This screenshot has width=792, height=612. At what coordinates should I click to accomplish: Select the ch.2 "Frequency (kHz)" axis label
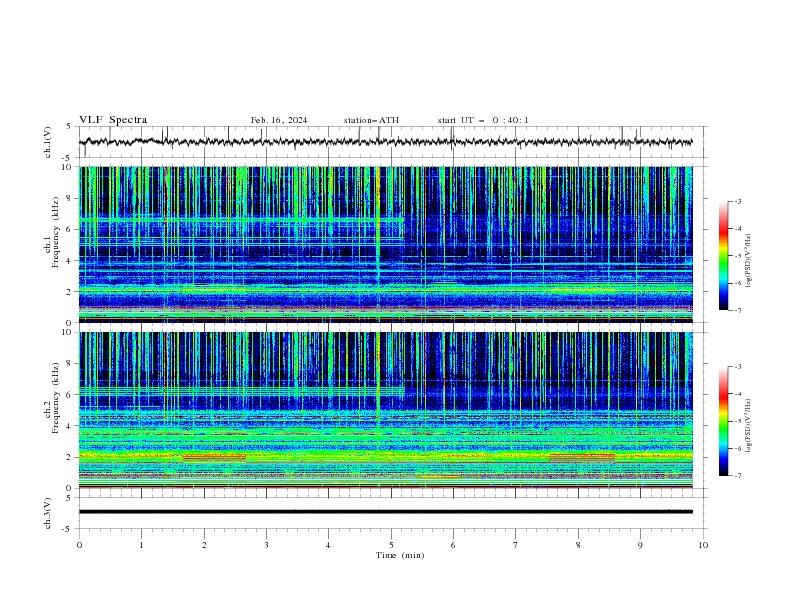[x=56, y=398]
